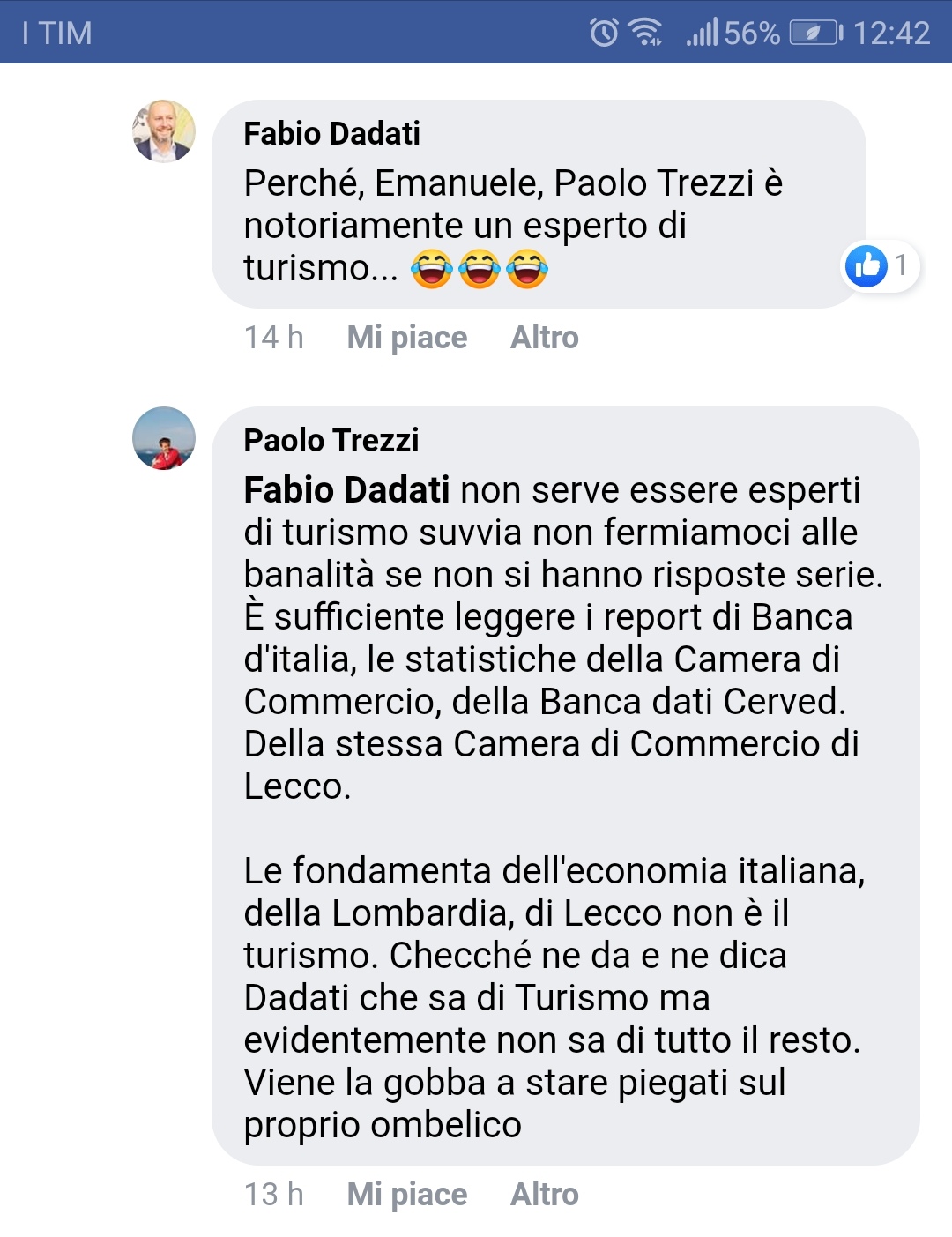This screenshot has width=952, height=1237.
Task: Open Paolo Trezzi's profile picture
Action: point(164,438)
